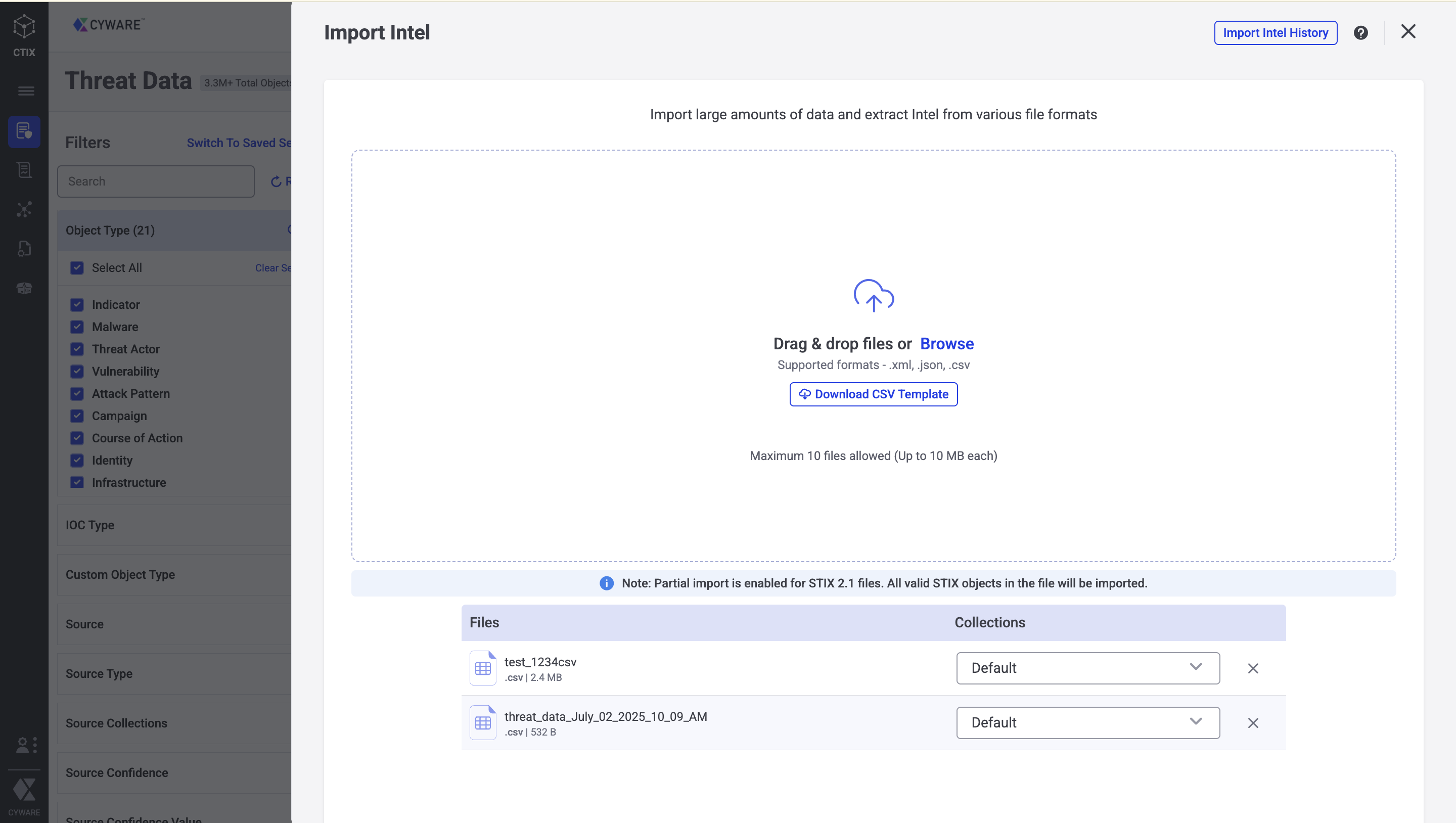Image resolution: width=1456 pixels, height=823 pixels.
Task: Click the Threat Data sidebar icon
Action: [24, 131]
